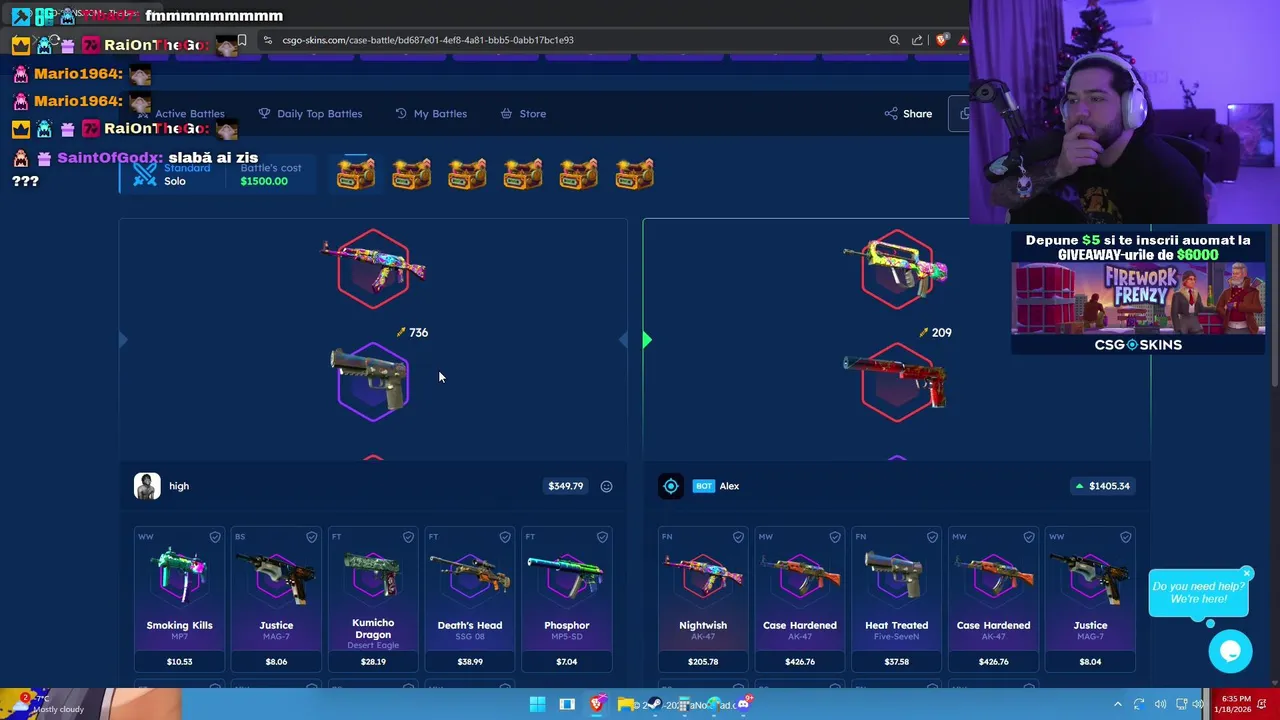Click the trophy icon beside Daily Top Battles

point(264,114)
